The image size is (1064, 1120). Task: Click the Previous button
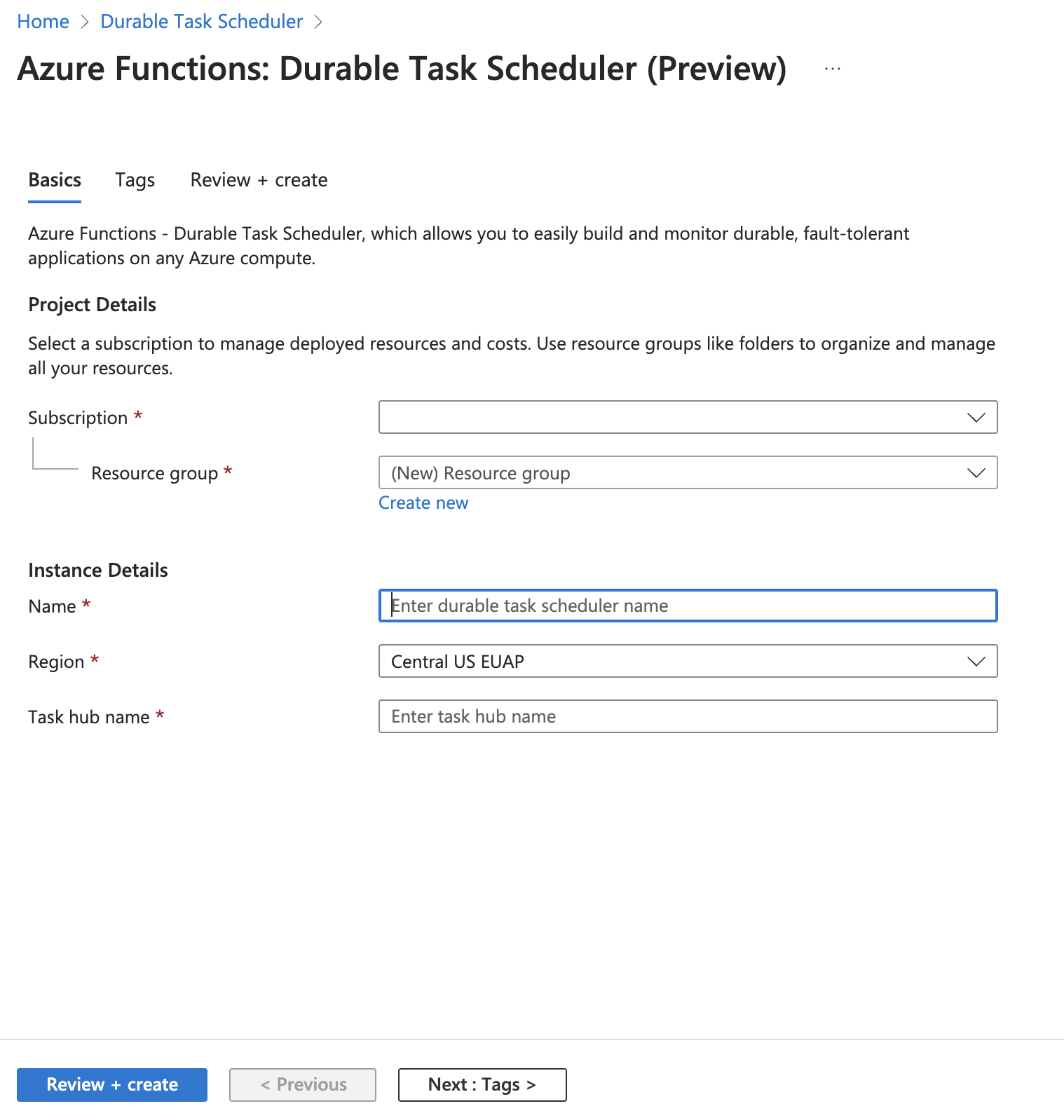coord(303,1085)
